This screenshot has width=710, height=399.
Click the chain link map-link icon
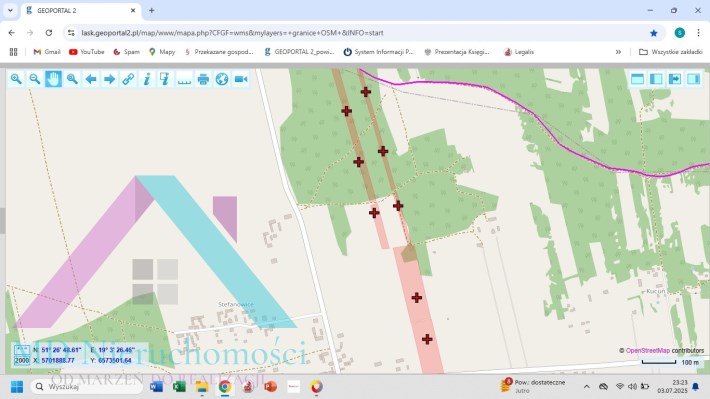[128, 79]
